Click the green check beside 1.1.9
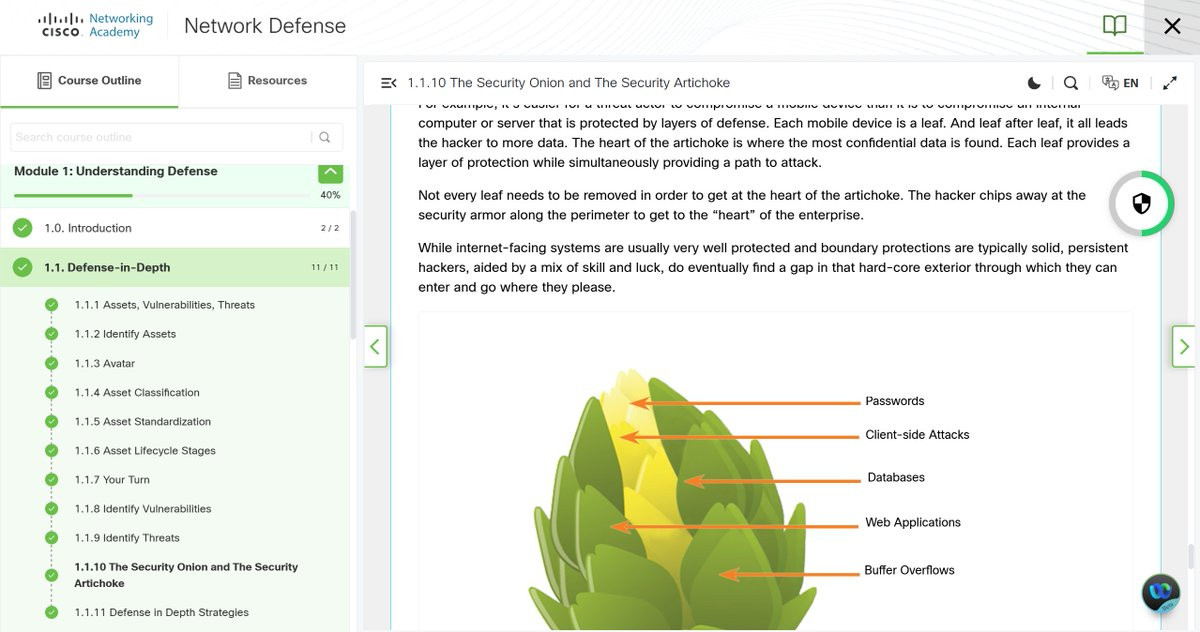This screenshot has width=1200, height=632. 52,537
